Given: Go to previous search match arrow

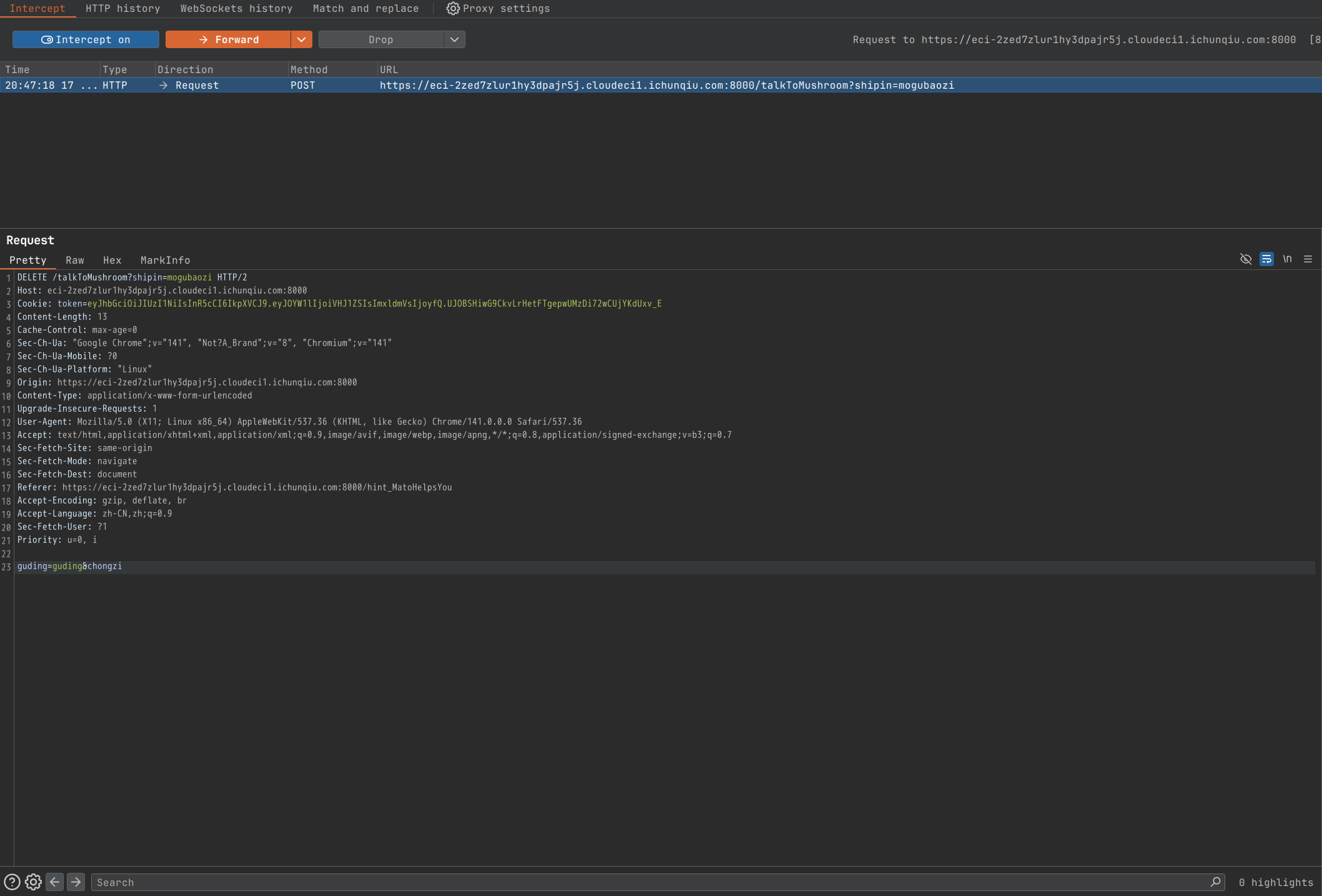Looking at the screenshot, I should point(55,882).
